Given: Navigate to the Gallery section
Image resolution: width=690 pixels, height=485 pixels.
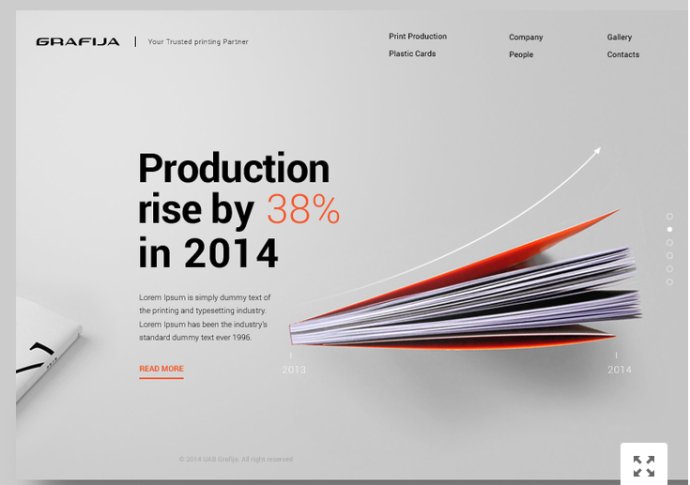Looking at the screenshot, I should (x=619, y=38).
